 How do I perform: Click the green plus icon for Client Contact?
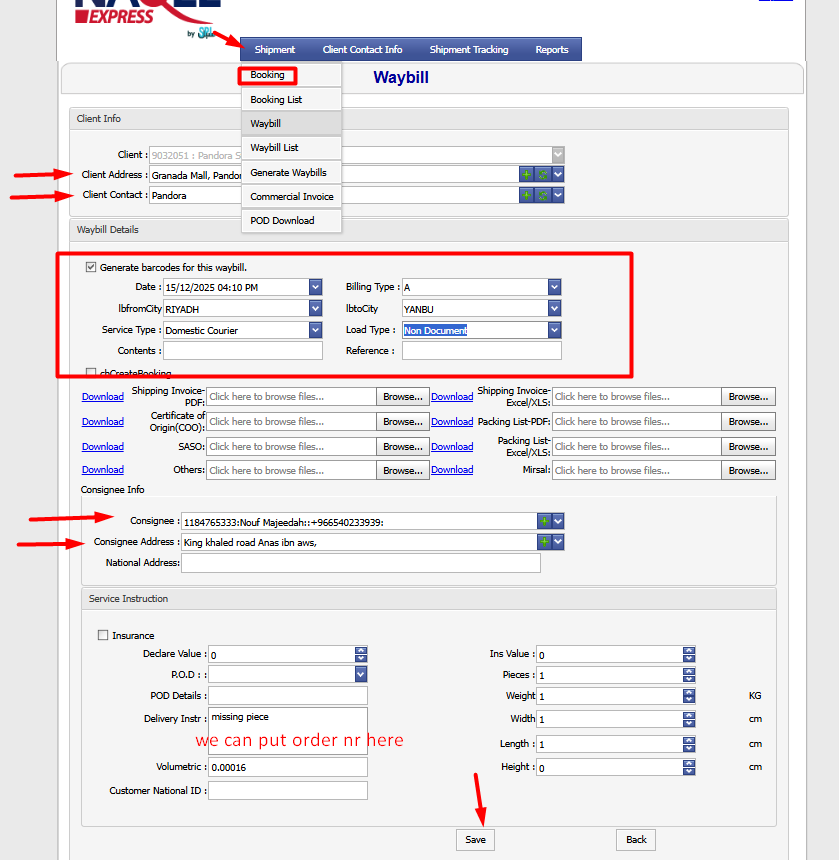pyautogui.click(x=526, y=195)
